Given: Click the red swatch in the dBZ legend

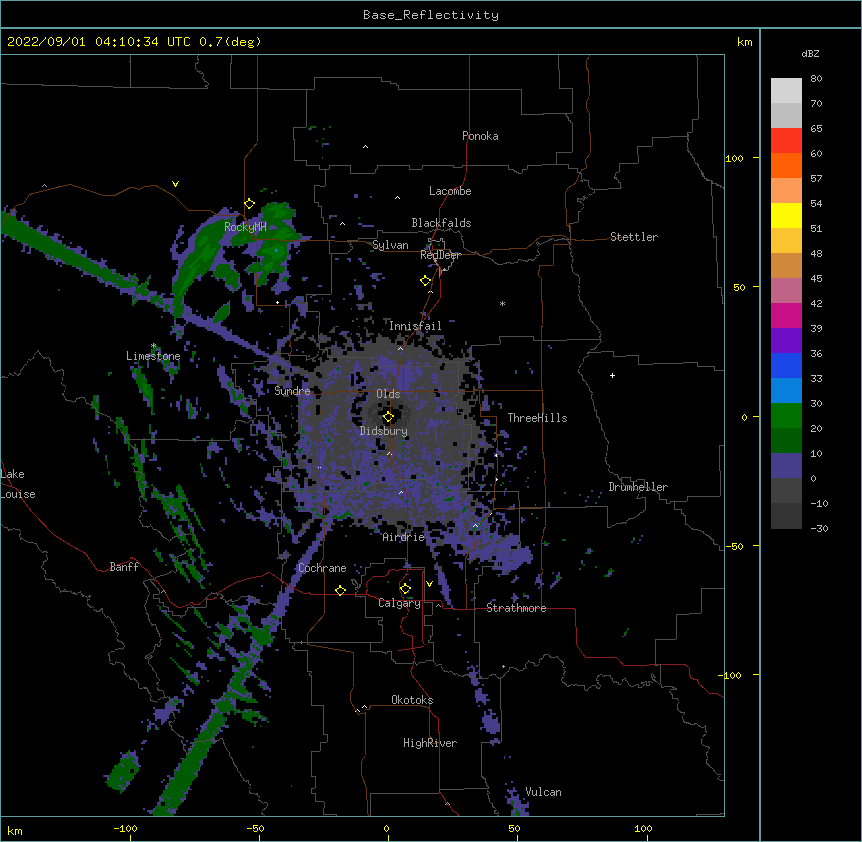Looking at the screenshot, I should pos(786,141).
